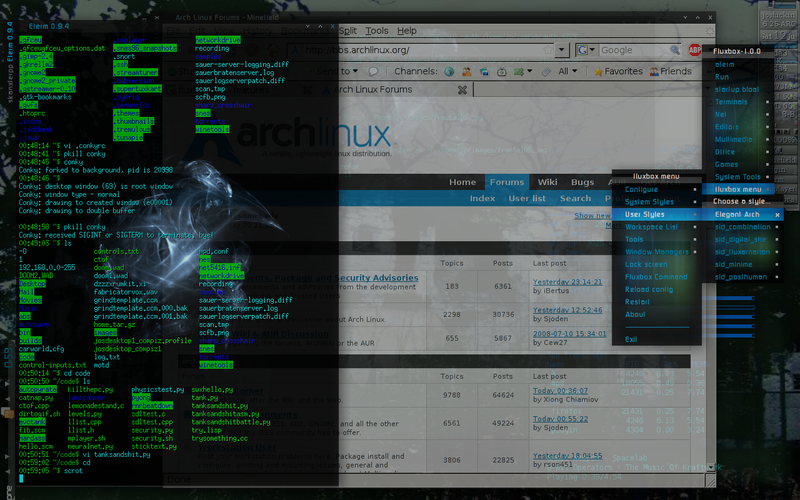Select the sid_digital_she style
Image resolution: width=800 pixels, height=500 pixels.
point(743,239)
